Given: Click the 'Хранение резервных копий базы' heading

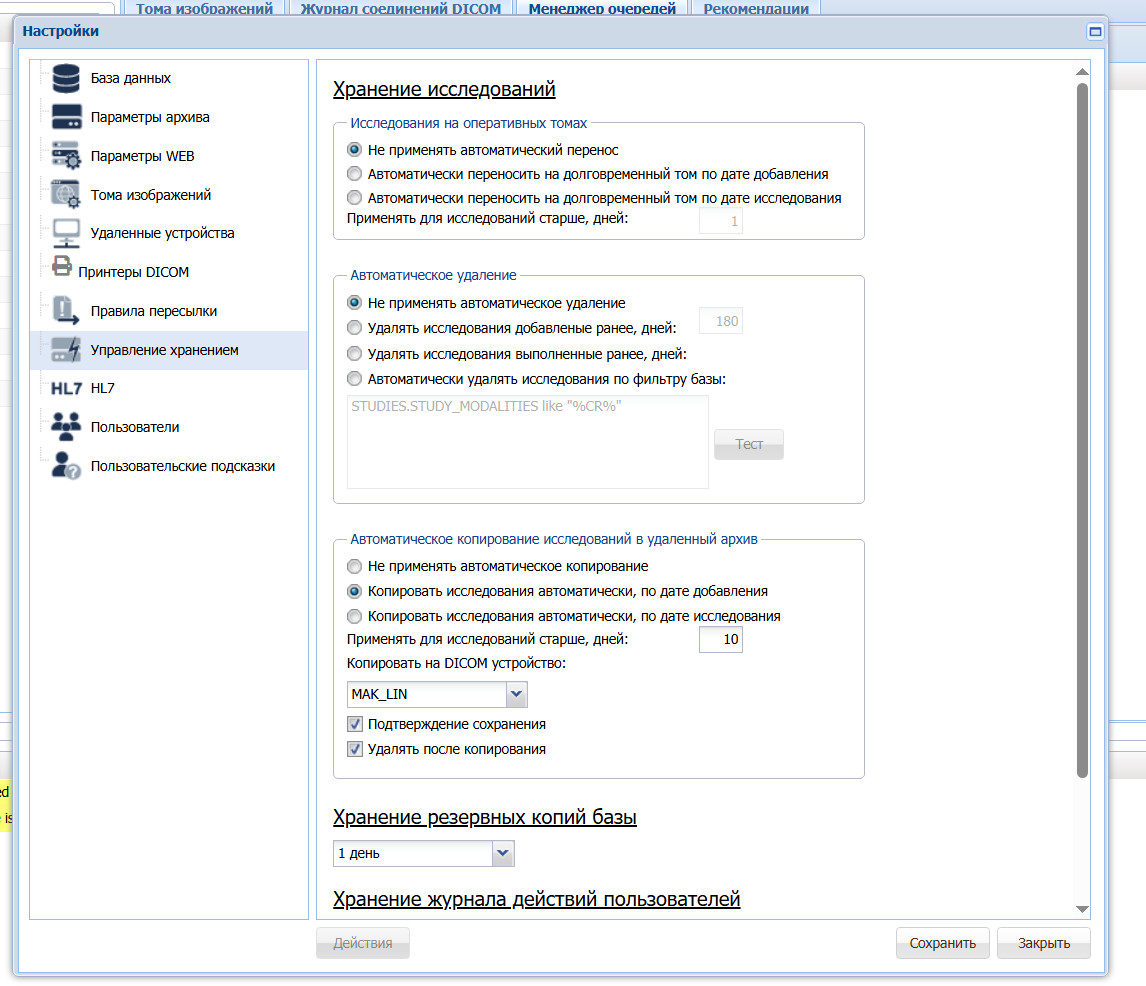Looking at the screenshot, I should (x=485, y=817).
